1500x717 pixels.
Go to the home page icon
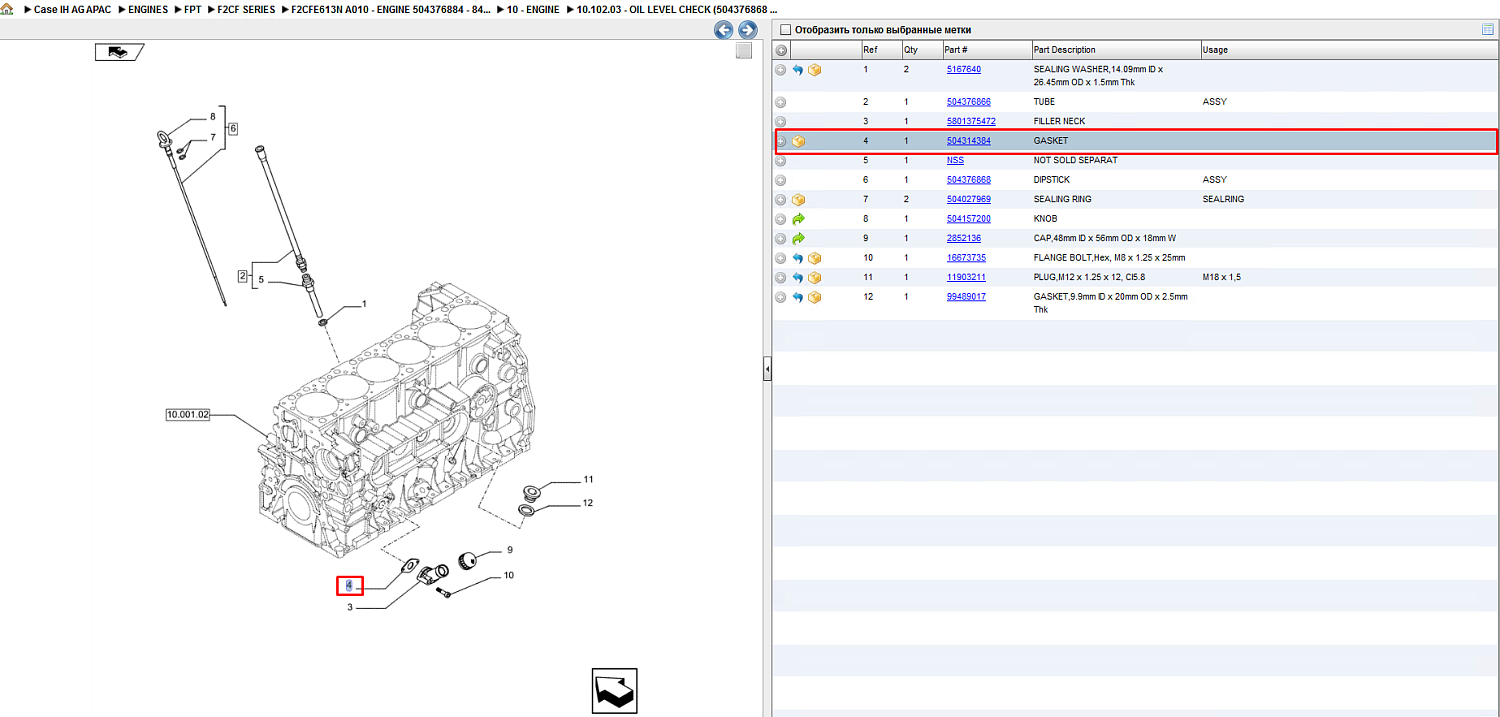pyautogui.click(x=8, y=9)
